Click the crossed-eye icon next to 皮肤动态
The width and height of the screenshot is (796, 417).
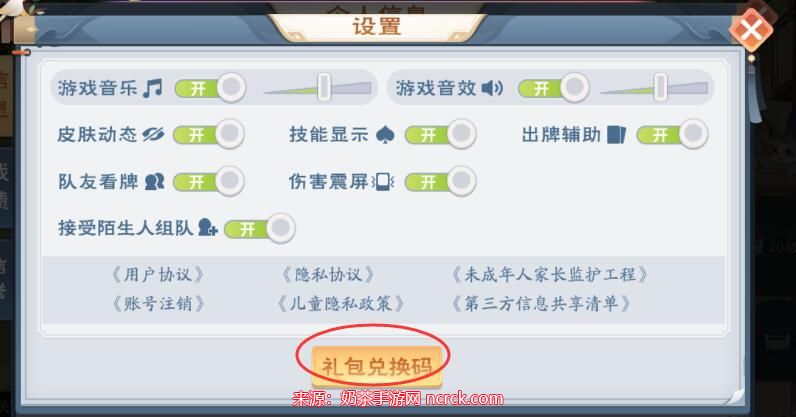[153, 135]
